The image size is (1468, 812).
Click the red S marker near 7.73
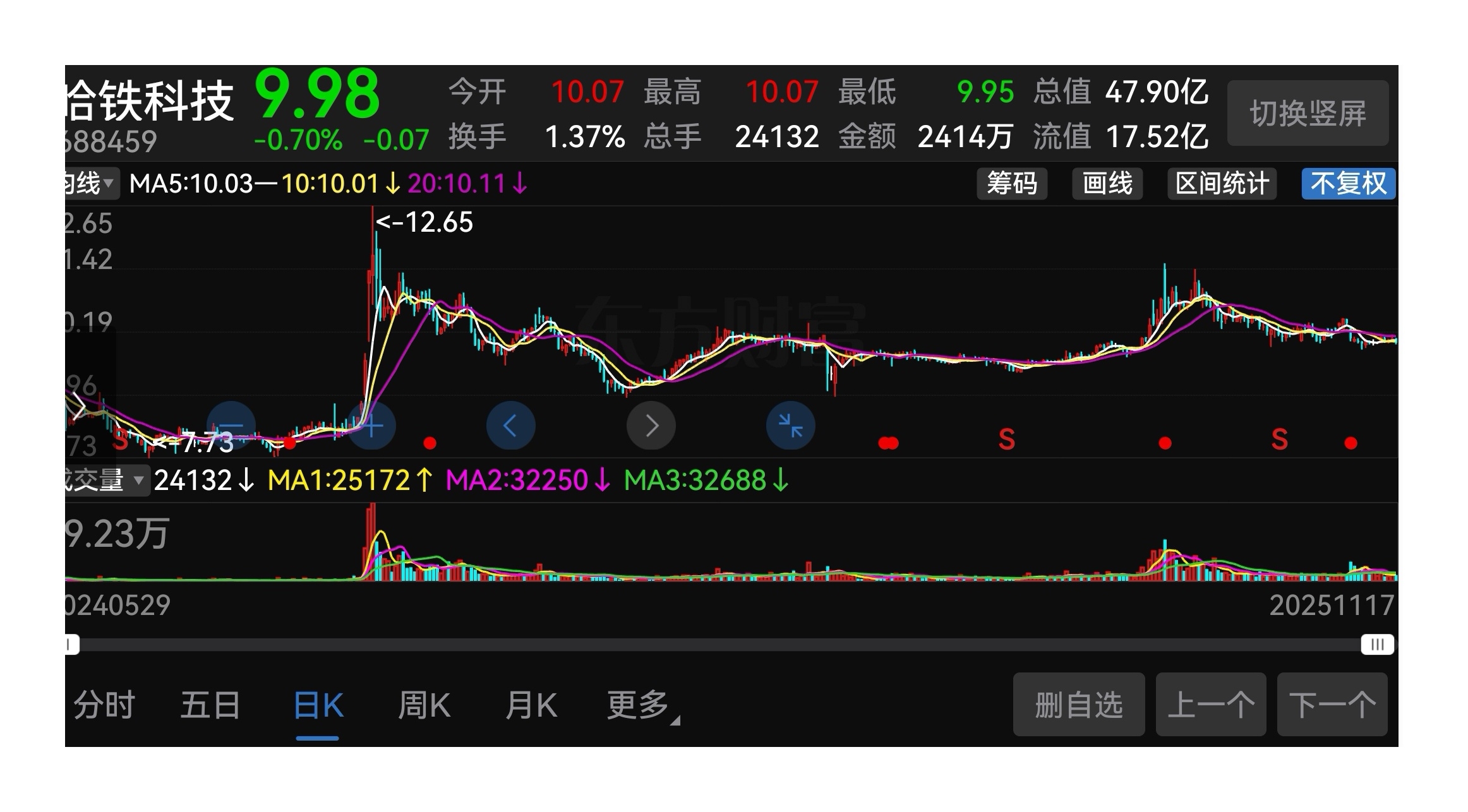[120, 441]
